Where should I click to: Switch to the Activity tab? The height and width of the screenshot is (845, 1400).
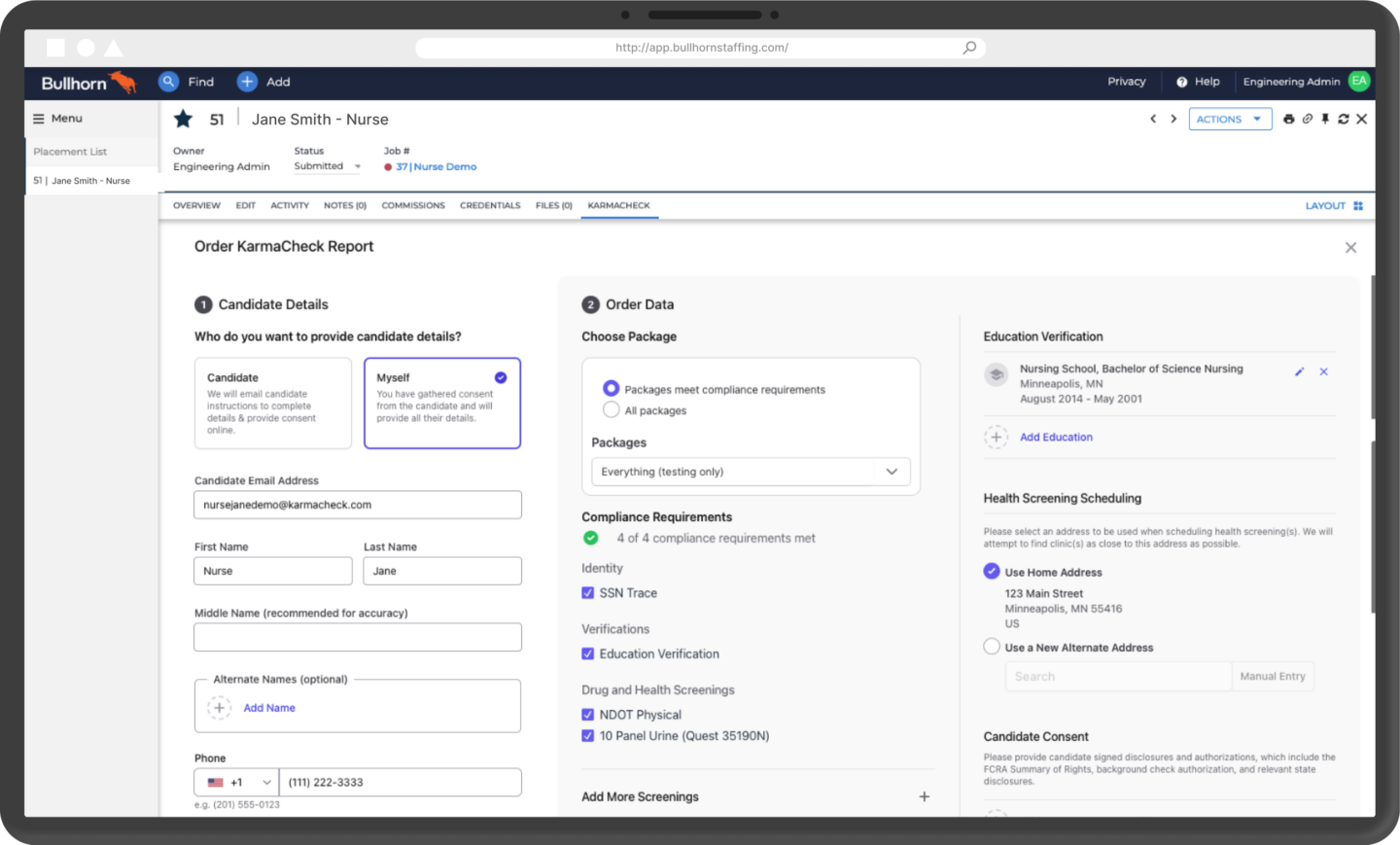(x=290, y=206)
